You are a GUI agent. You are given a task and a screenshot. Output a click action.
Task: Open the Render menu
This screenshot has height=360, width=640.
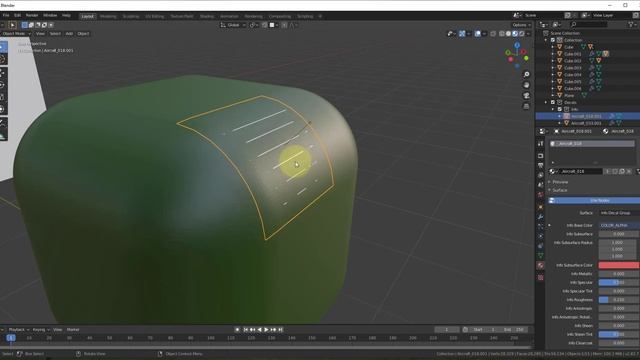click(32, 16)
